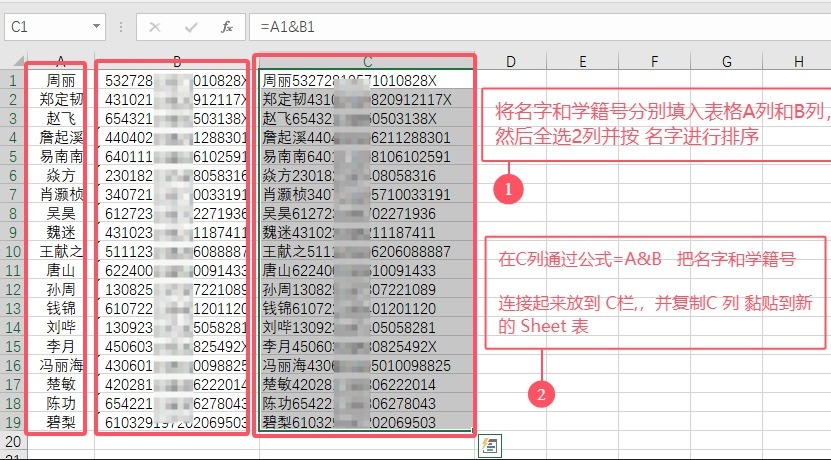
Task: Select column D header
Action: point(510,61)
